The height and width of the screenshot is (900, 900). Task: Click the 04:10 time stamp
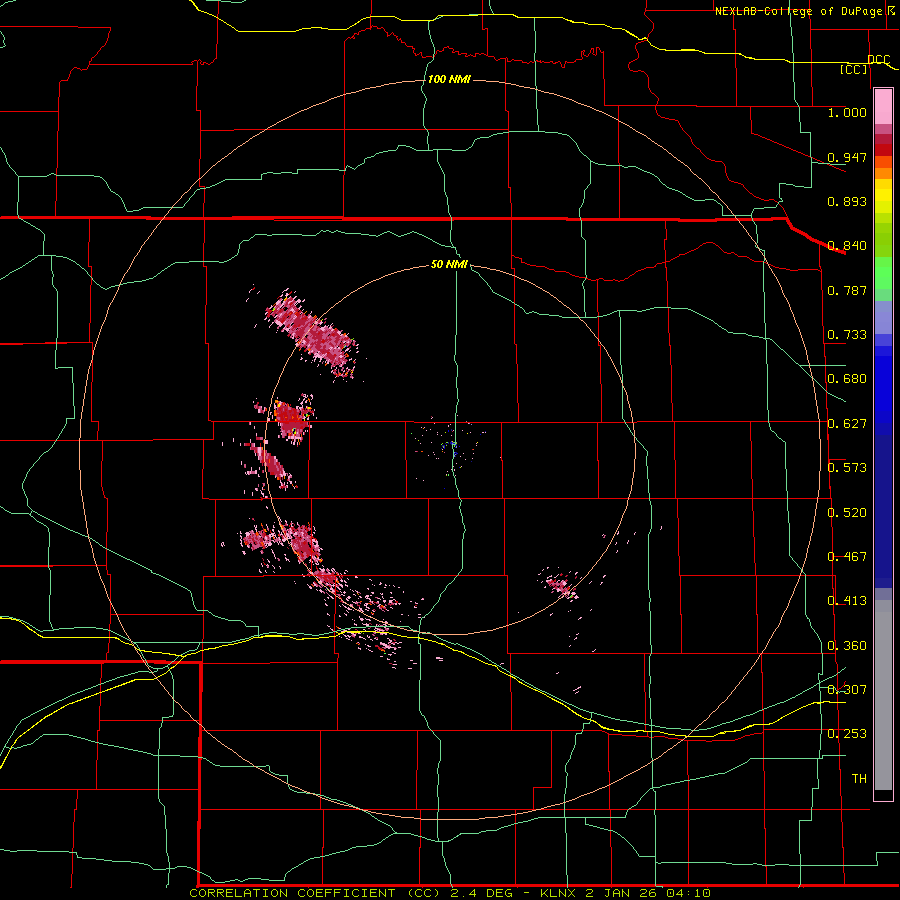click(688, 893)
